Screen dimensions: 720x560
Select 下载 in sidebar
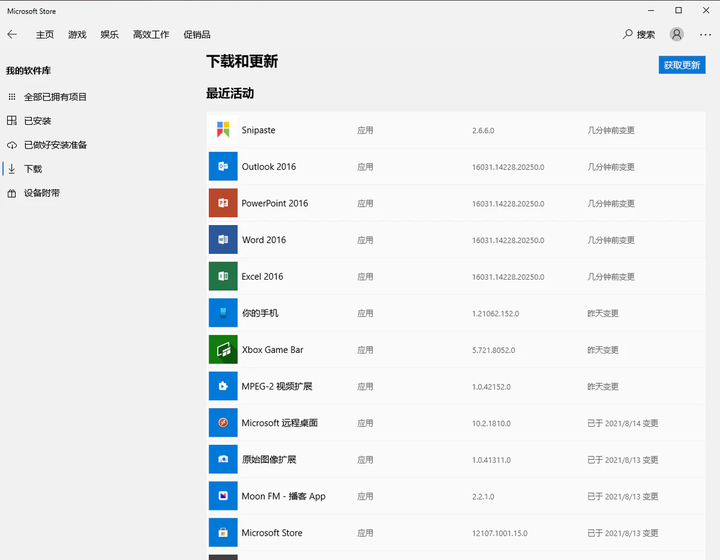[33, 169]
